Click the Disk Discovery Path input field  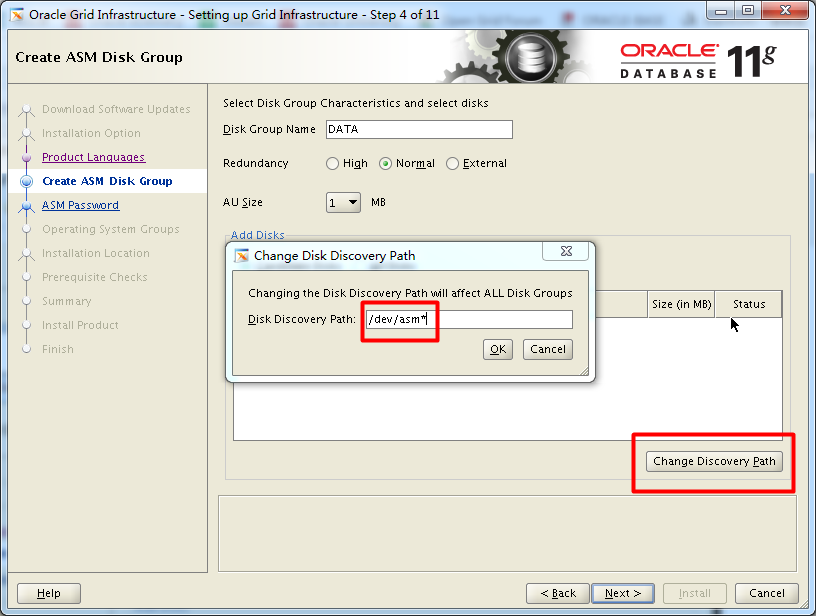coord(469,319)
